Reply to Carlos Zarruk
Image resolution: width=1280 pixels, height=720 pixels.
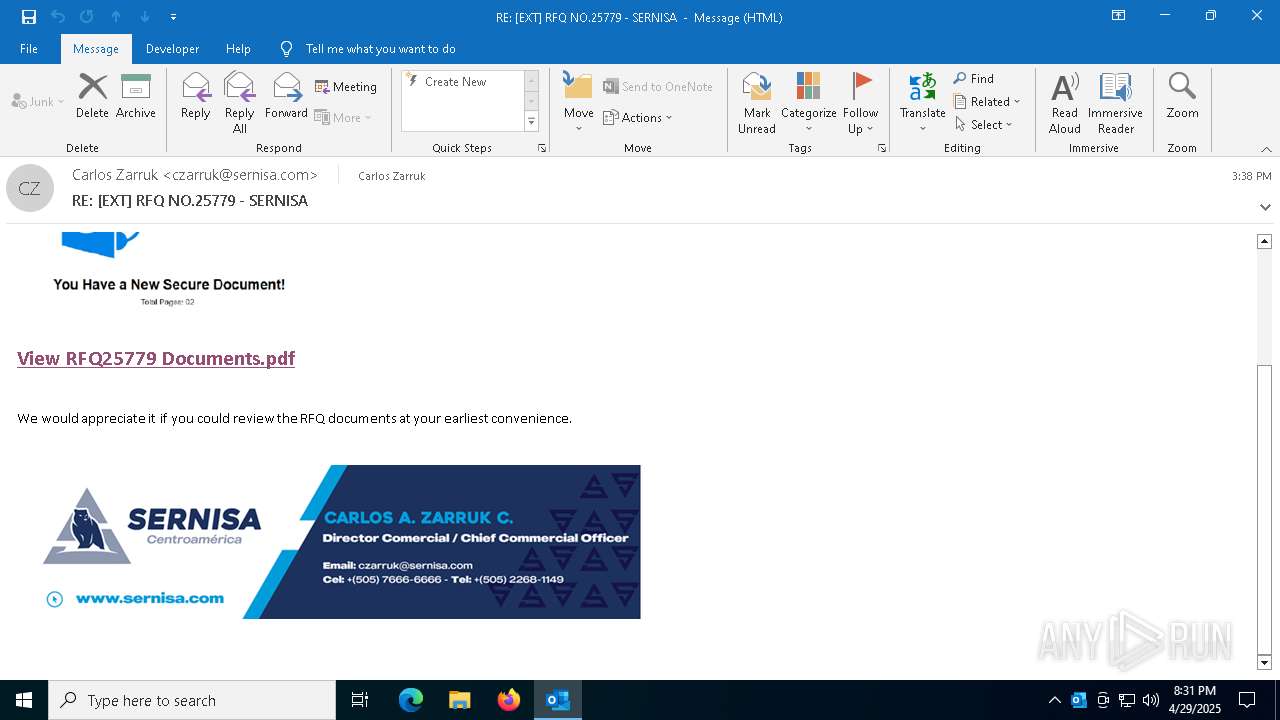pyautogui.click(x=196, y=96)
